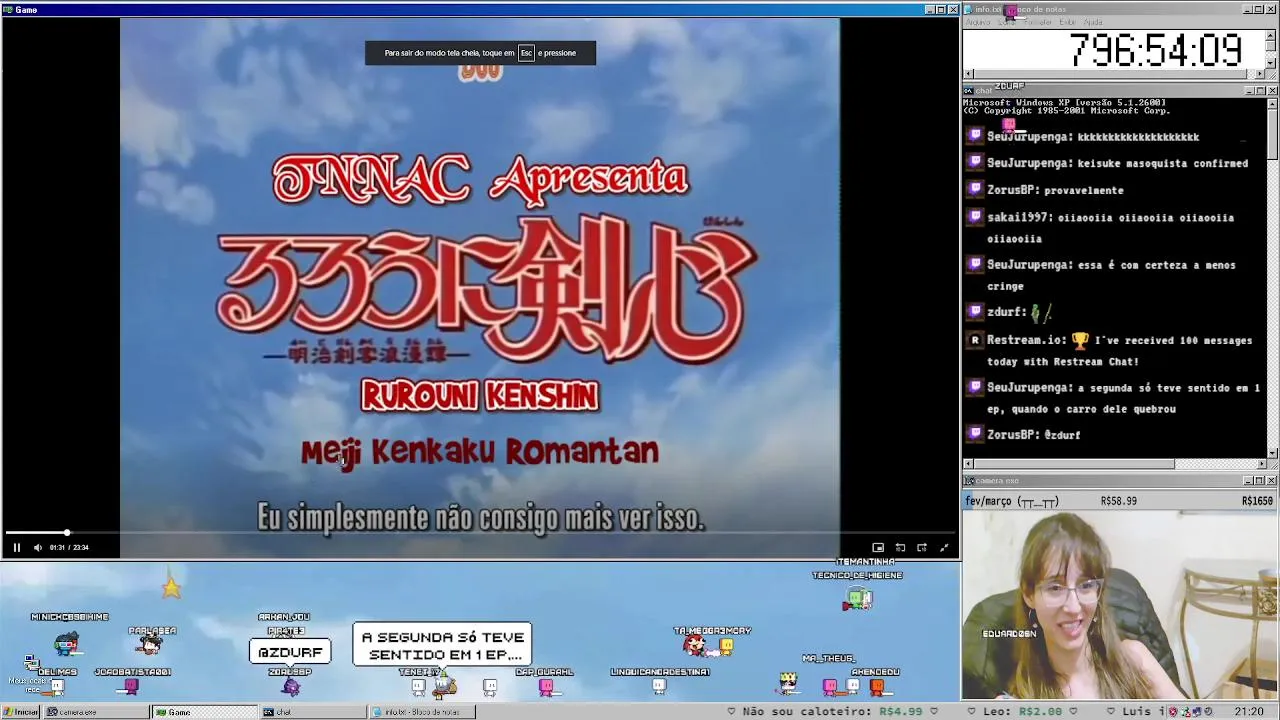This screenshot has height=720, width=1280.
Task: Click the Notepad vertical scroll up arrow
Action: (1271, 34)
